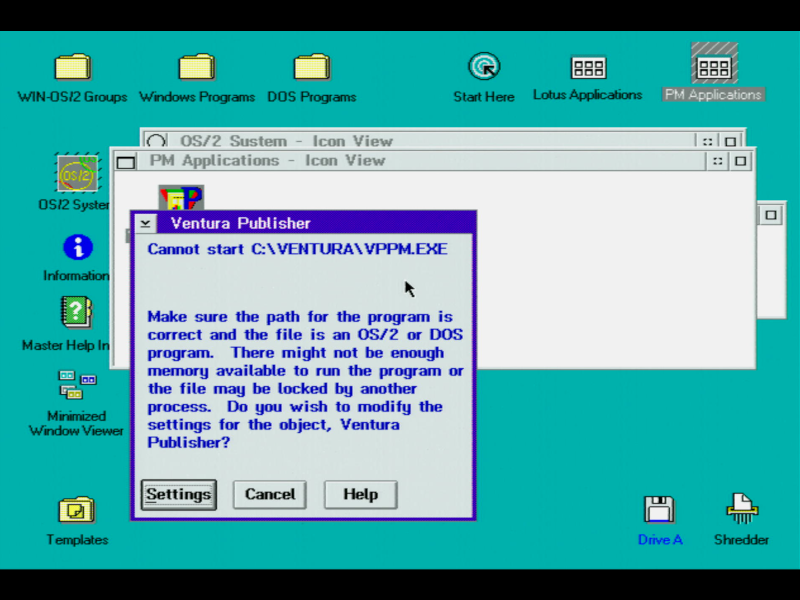Open the Master Help Index icon
The width and height of the screenshot is (800, 600).
point(77,312)
